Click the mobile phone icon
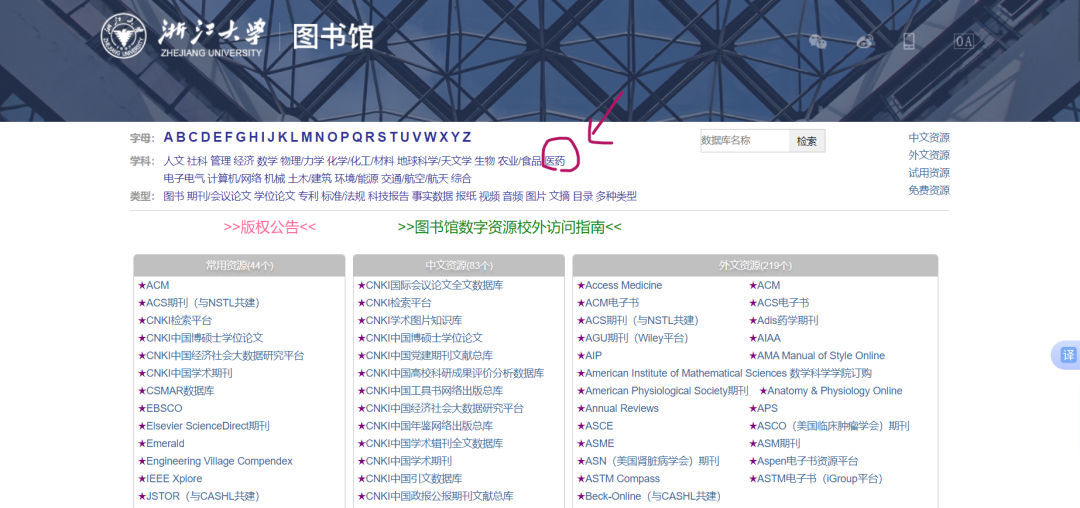The width and height of the screenshot is (1080, 508). point(909,41)
